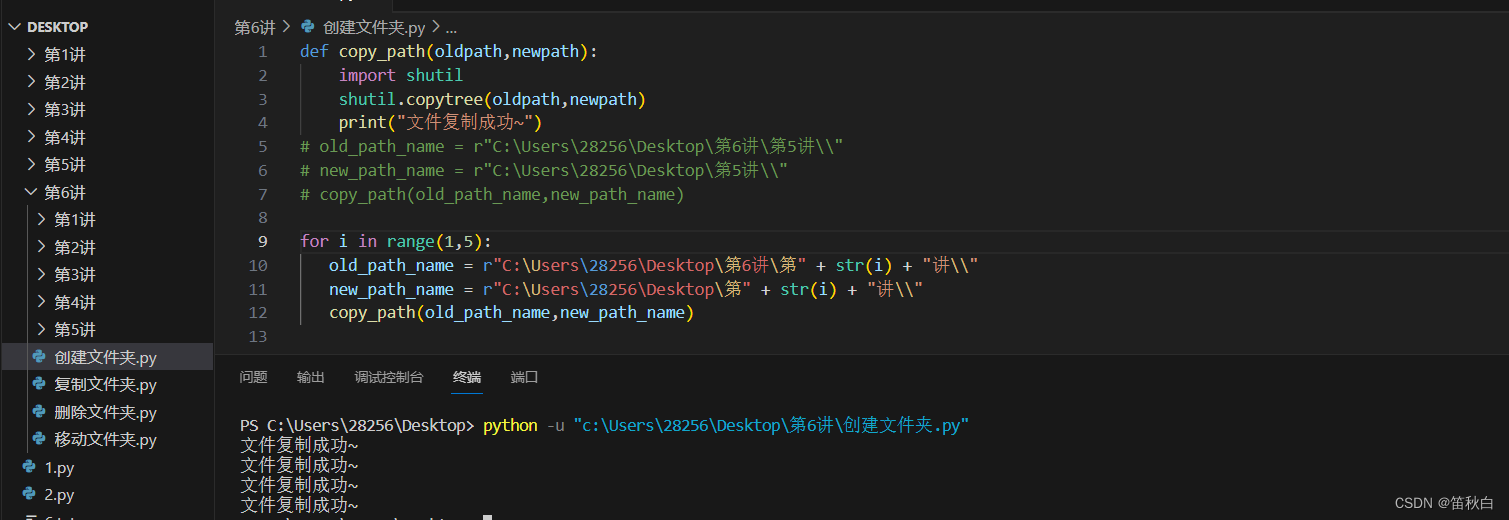Click the 第6讲 breadcrumb segment
This screenshot has width=1509, height=520.
click(x=255, y=28)
